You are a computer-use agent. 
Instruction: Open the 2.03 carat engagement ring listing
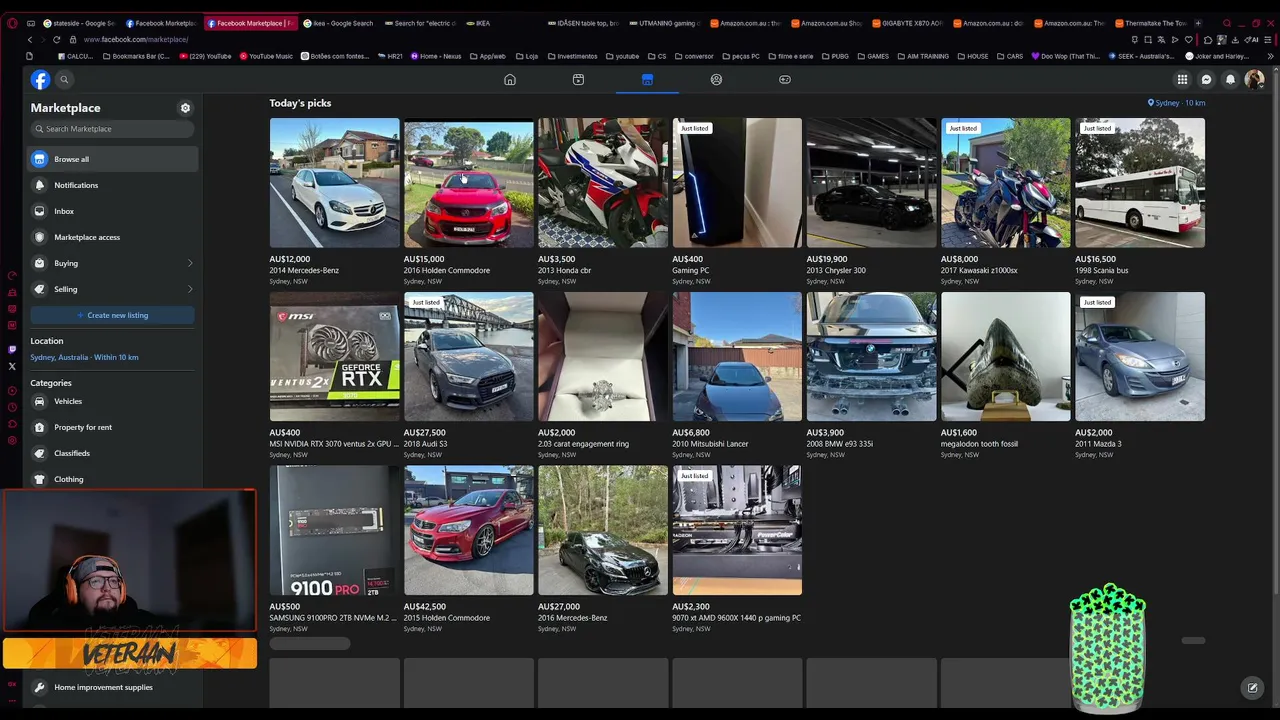coord(603,375)
